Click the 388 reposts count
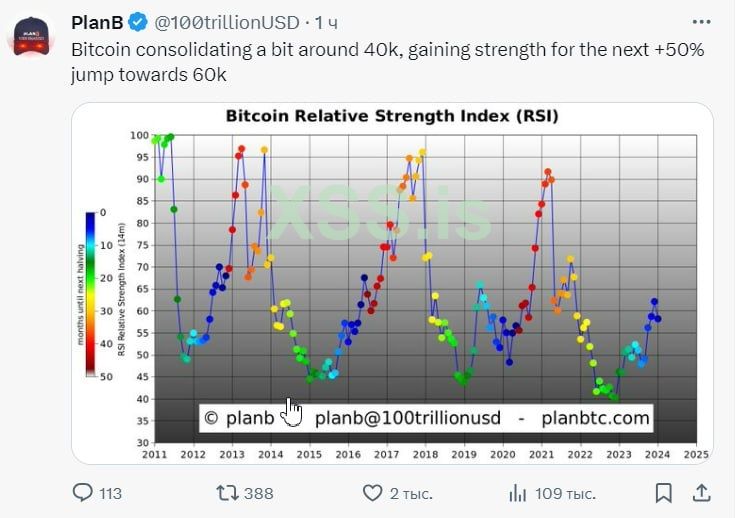The image size is (756, 518). [258, 493]
